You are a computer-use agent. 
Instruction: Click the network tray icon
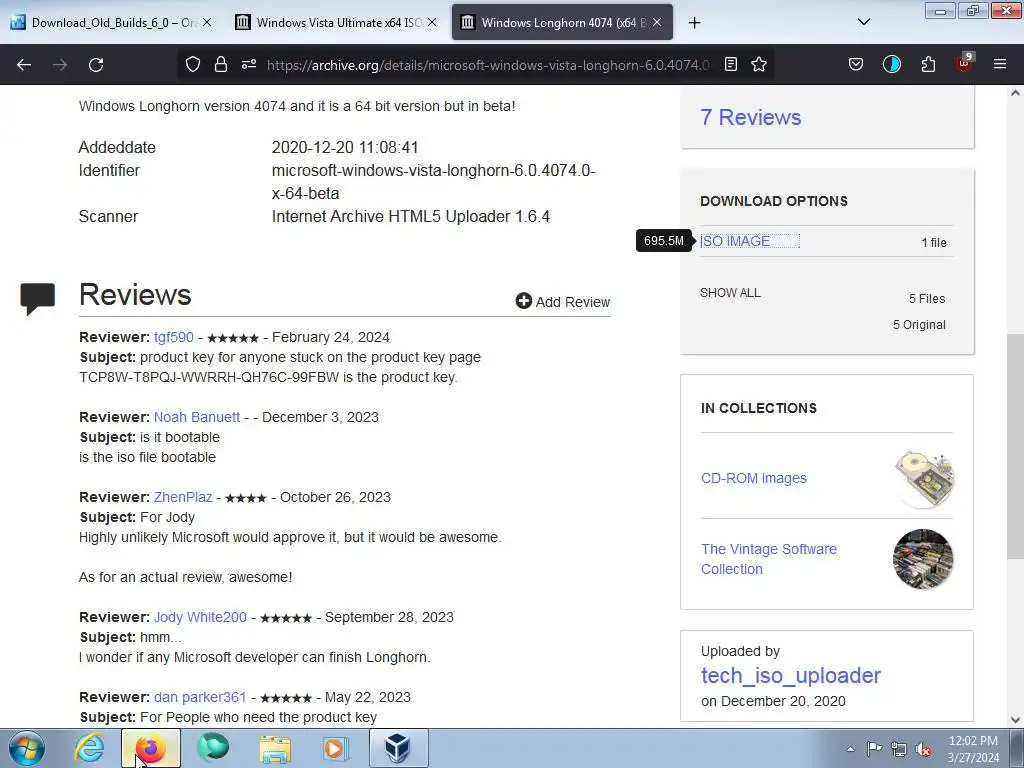point(899,749)
